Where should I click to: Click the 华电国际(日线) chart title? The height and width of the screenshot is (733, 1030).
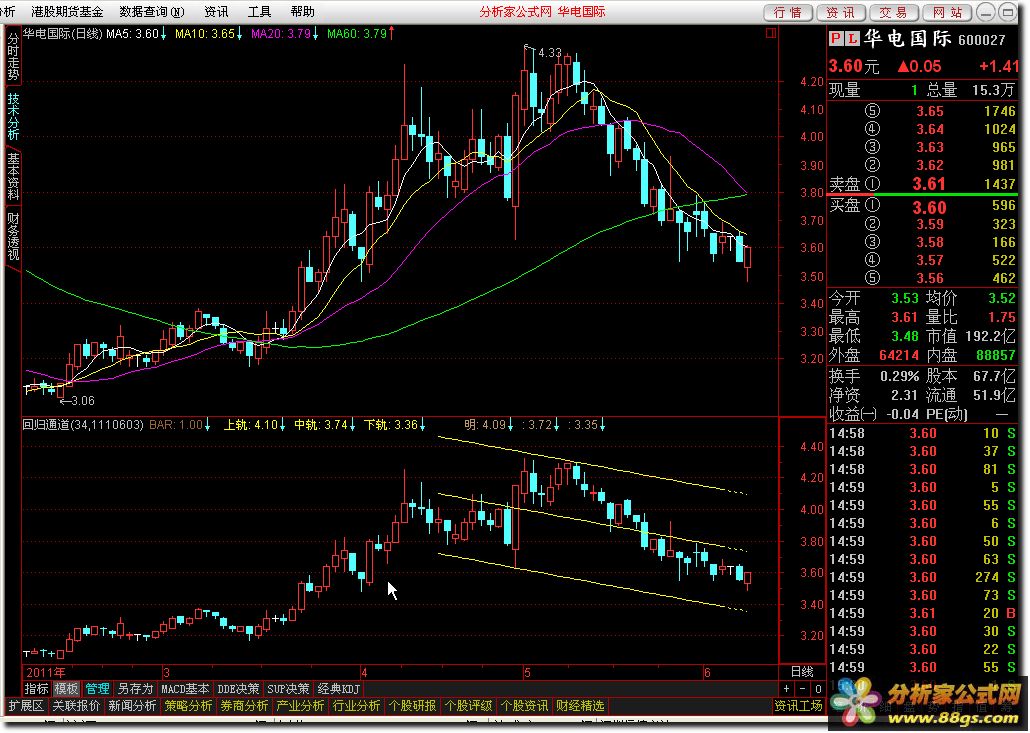click(63, 33)
